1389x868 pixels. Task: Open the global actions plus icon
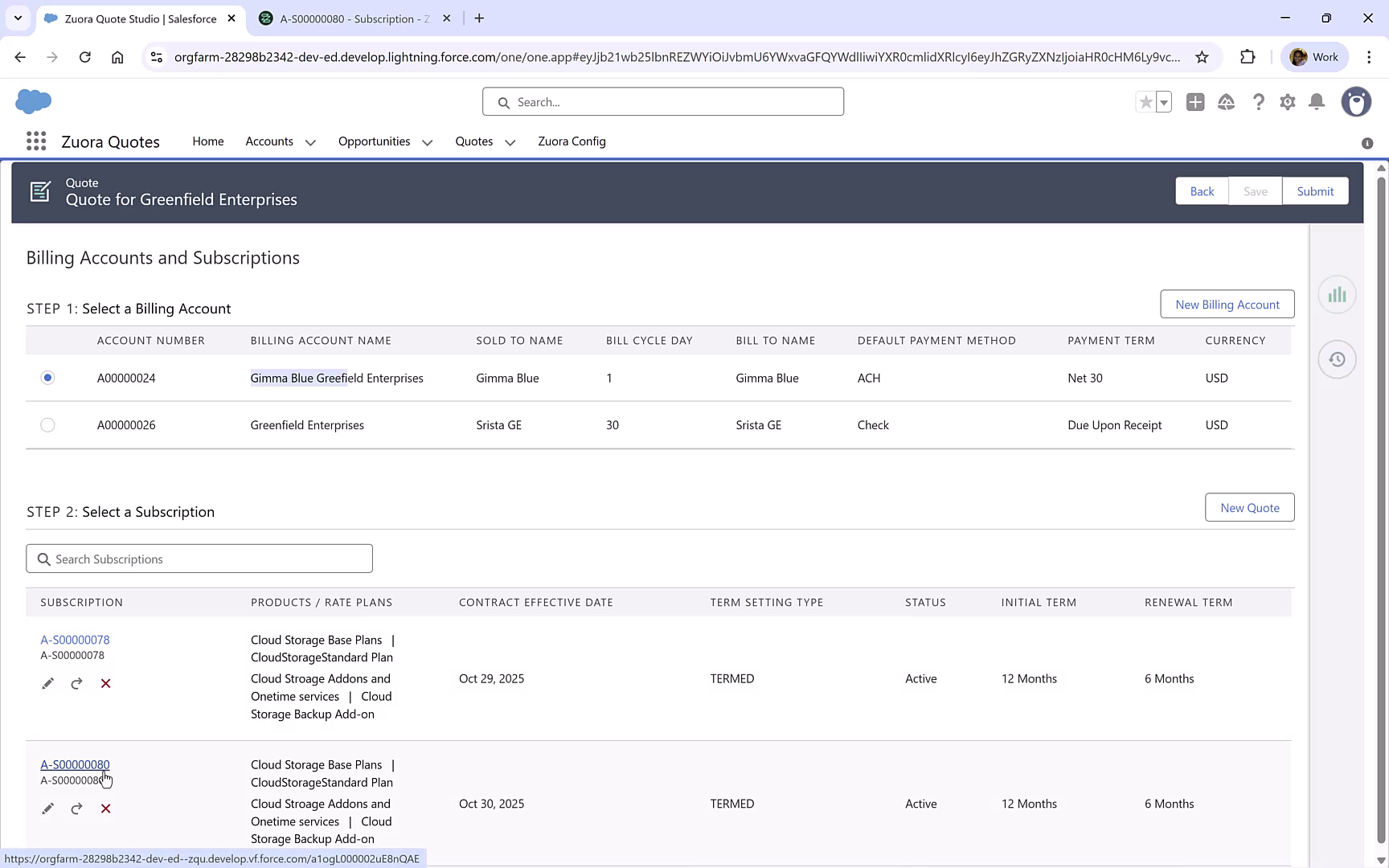[1195, 102]
